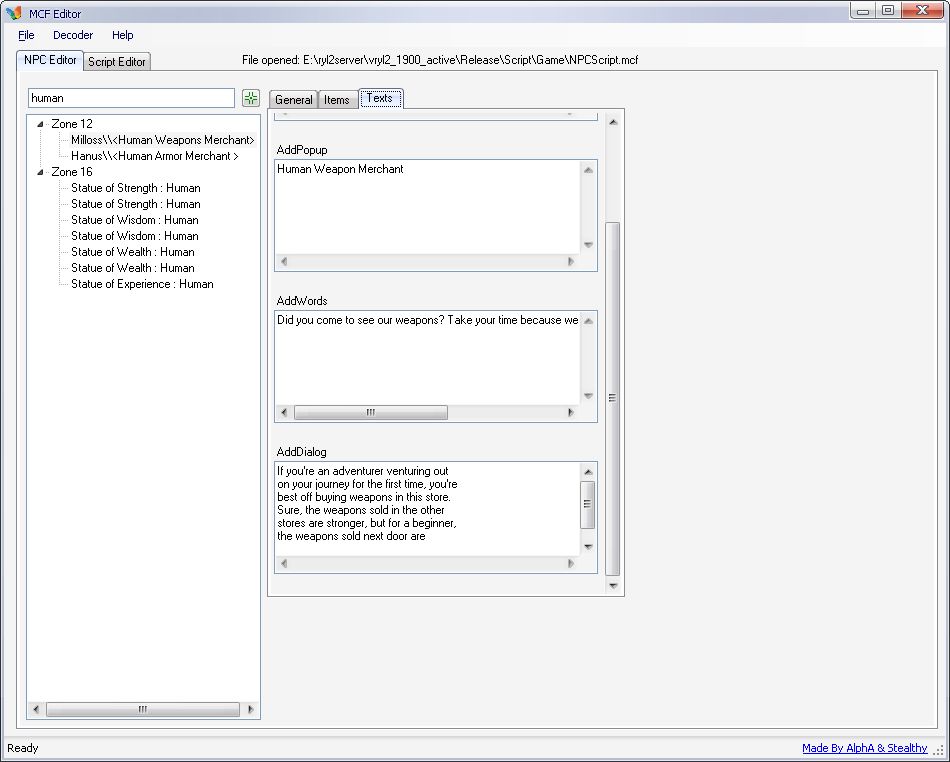Collapse the Zone 12 tree node
Image resolution: width=950 pixels, height=762 pixels.
(x=40, y=124)
